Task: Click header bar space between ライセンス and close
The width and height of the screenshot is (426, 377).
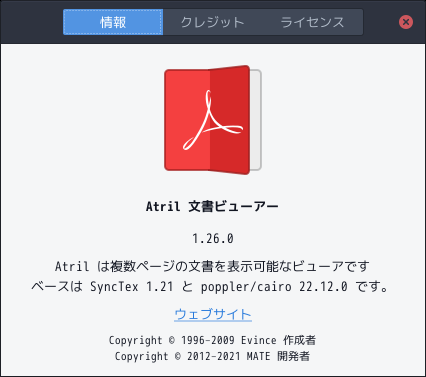Action: (381, 22)
